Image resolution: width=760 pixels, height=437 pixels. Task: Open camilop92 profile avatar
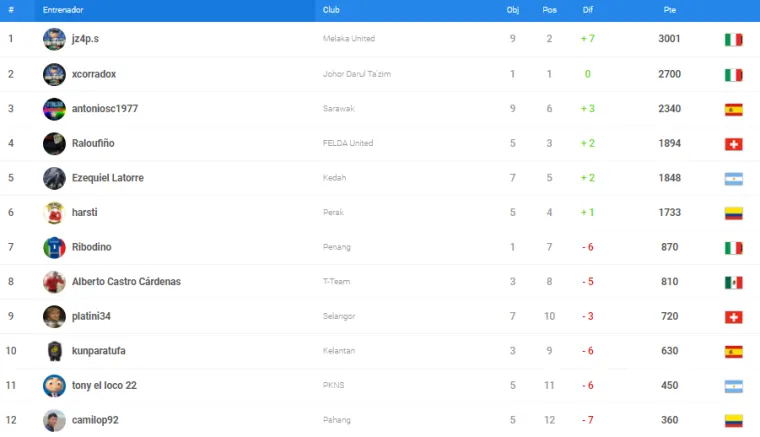[54, 421]
